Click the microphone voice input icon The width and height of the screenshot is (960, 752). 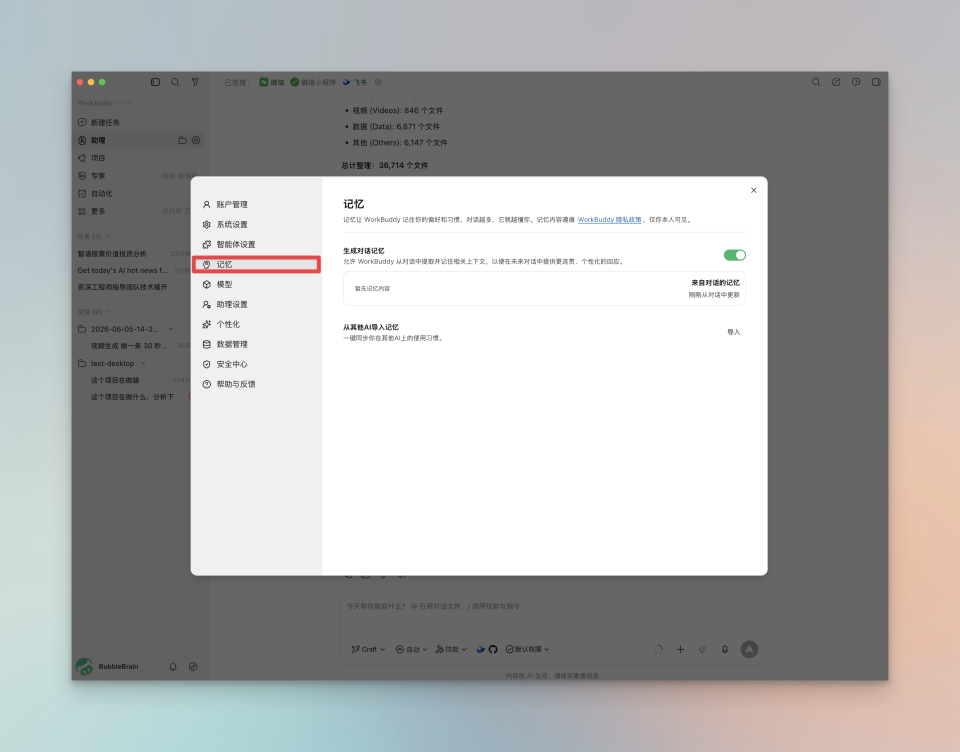click(725, 649)
